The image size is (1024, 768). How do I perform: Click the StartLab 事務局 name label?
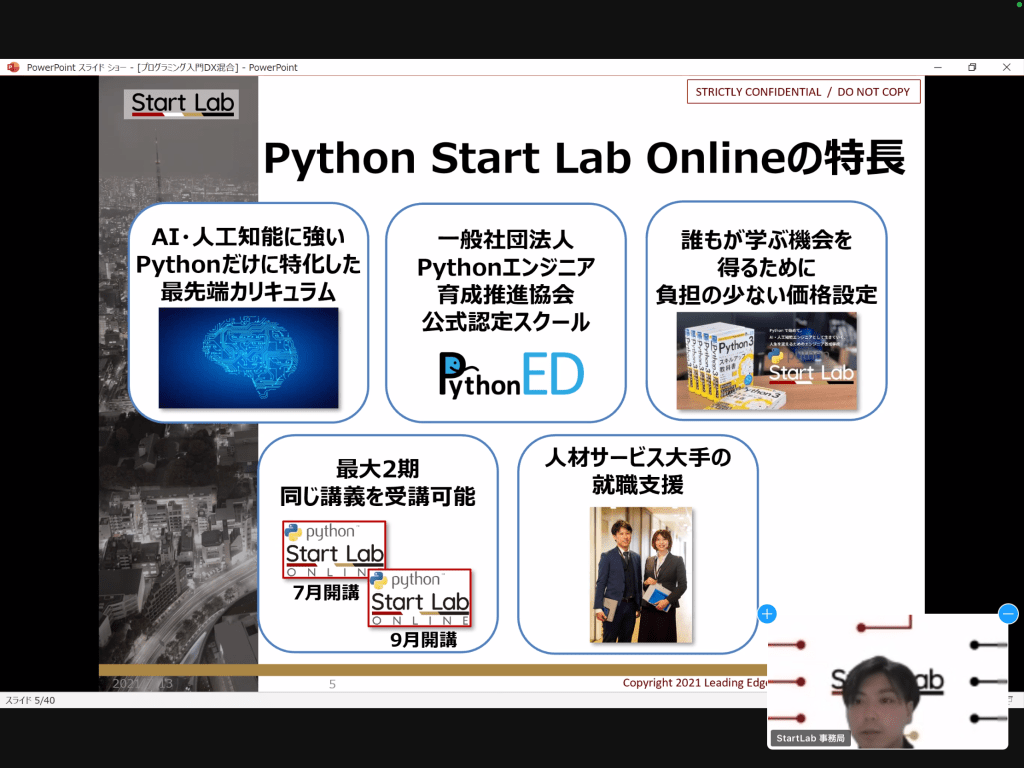[811, 739]
